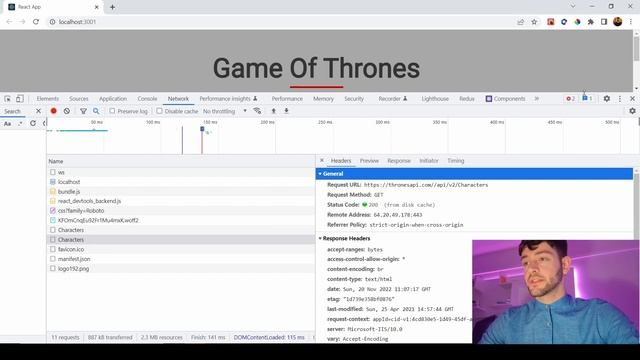
Task: Click the browser address bar
Action: pos(282,22)
